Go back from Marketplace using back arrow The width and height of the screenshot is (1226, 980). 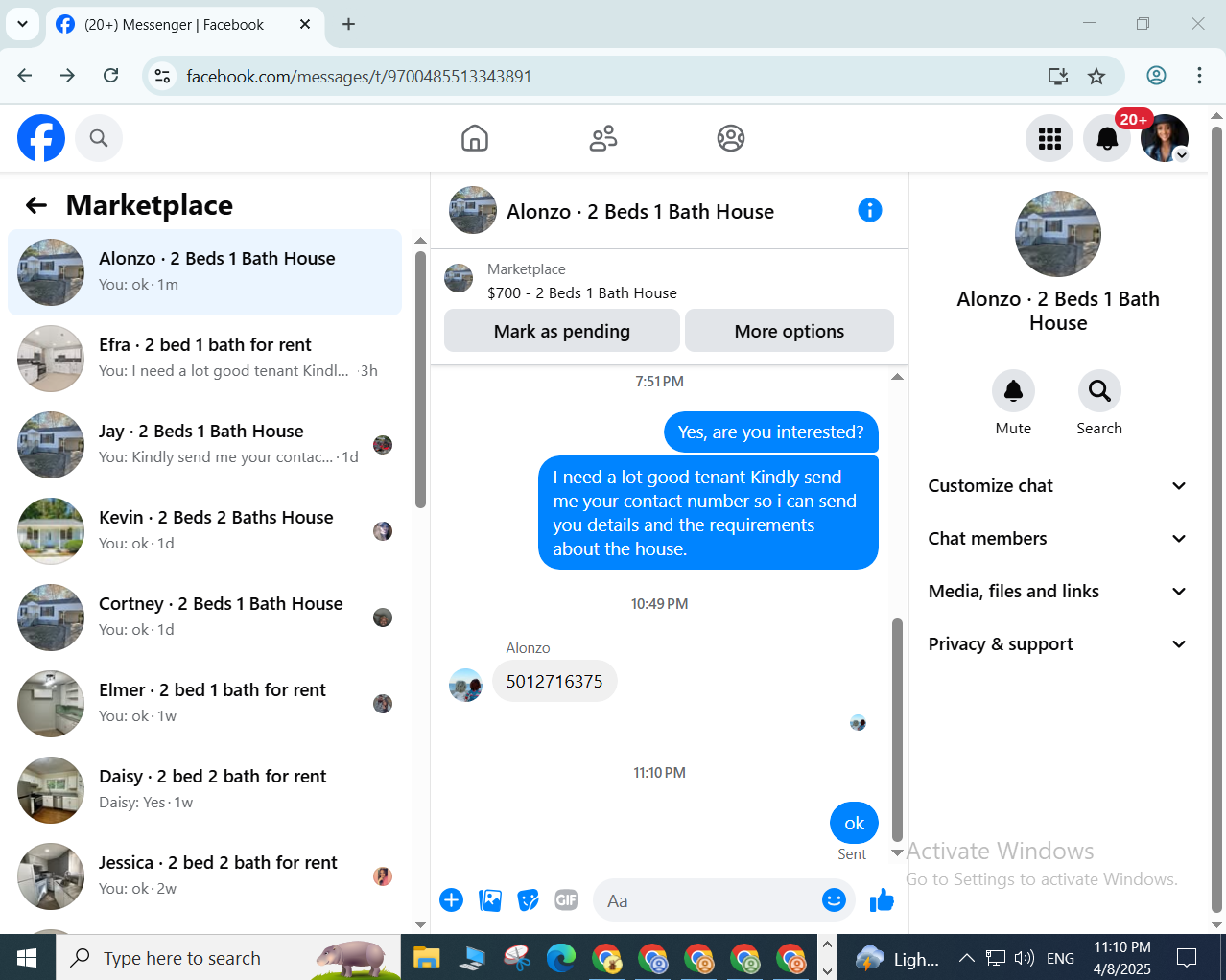[36, 205]
